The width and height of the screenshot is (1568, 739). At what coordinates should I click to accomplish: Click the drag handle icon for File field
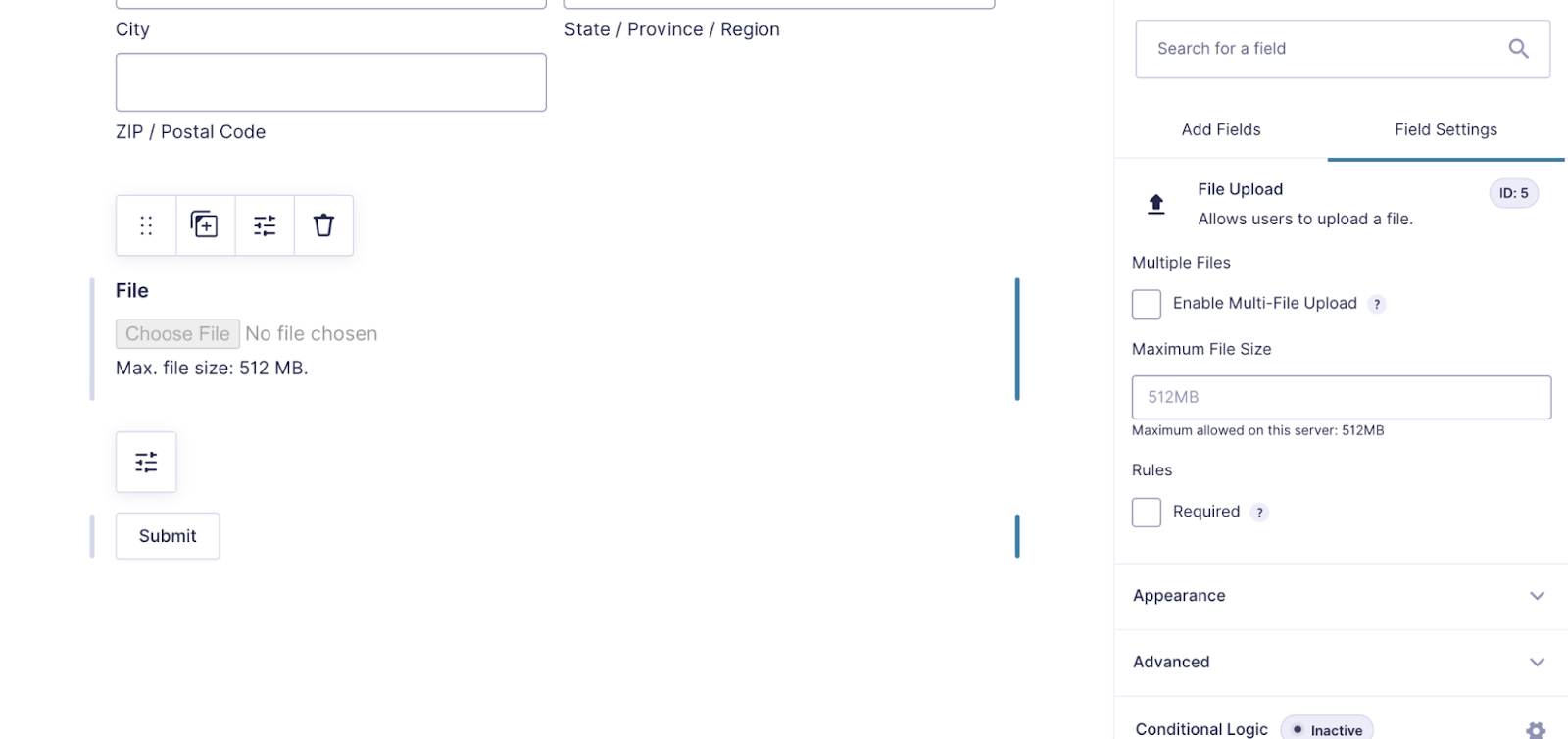tap(146, 225)
